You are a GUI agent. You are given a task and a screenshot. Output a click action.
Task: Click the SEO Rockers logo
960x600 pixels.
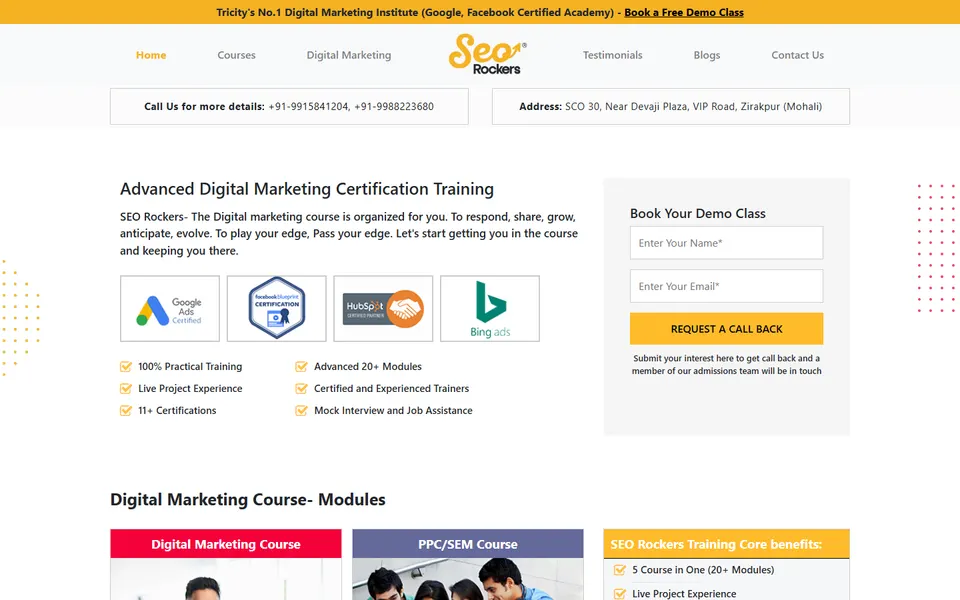tap(487, 54)
